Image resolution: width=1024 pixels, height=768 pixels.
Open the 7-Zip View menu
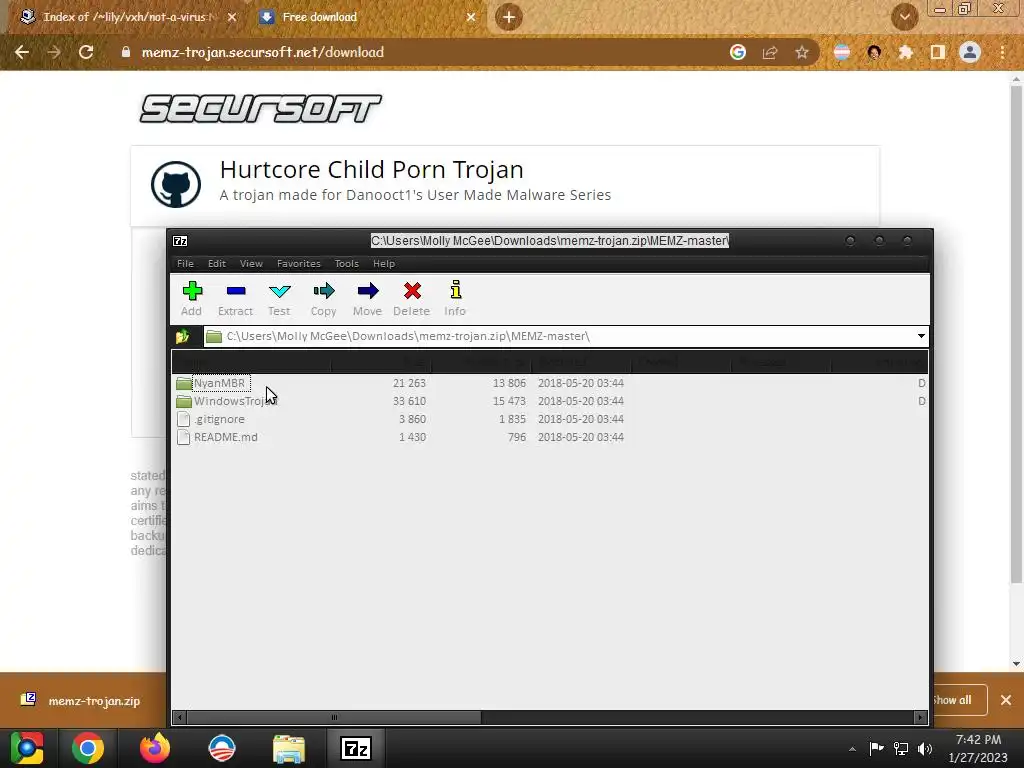[x=251, y=263]
